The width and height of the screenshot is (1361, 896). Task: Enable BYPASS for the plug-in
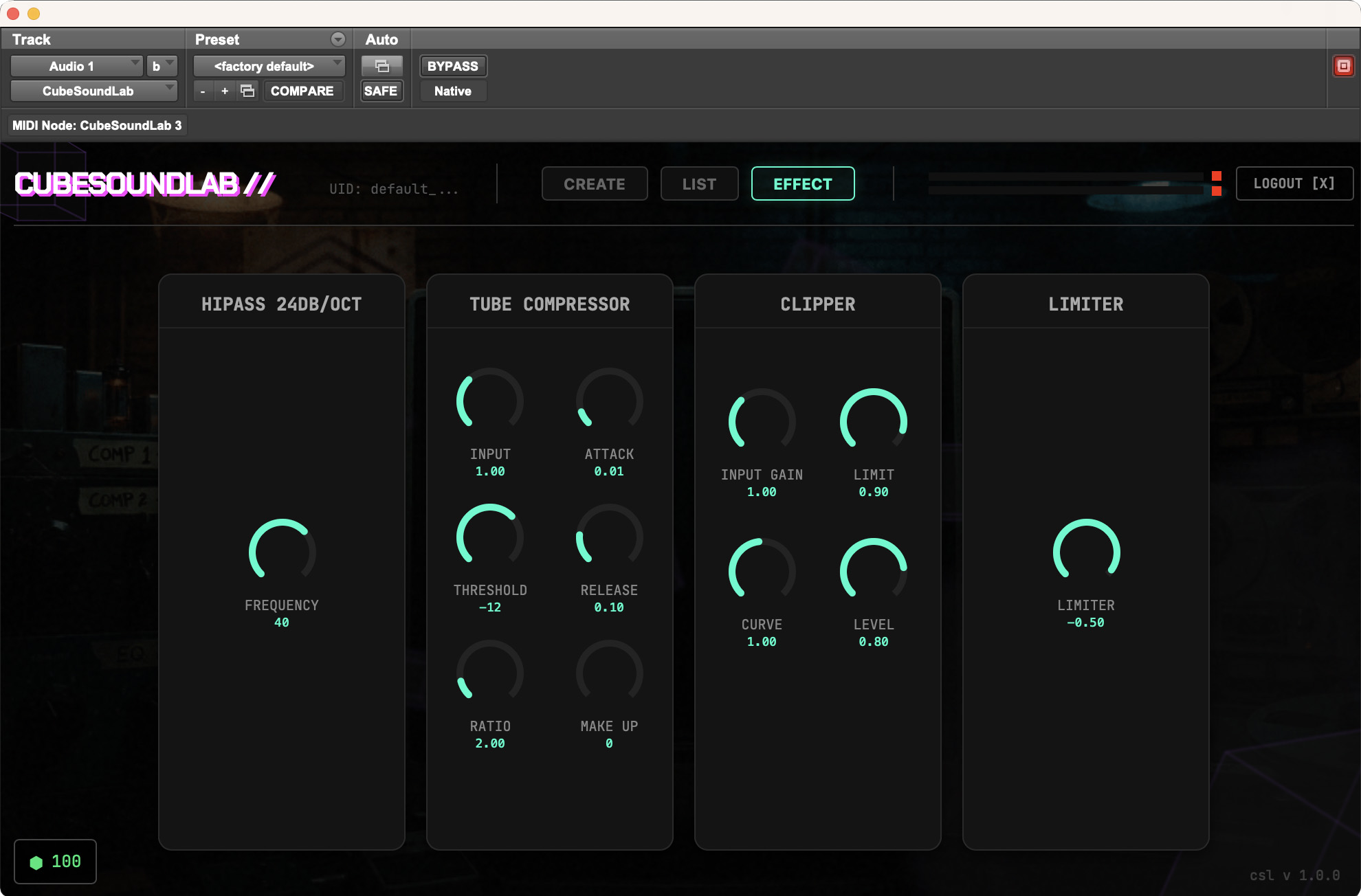click(452, 66)
